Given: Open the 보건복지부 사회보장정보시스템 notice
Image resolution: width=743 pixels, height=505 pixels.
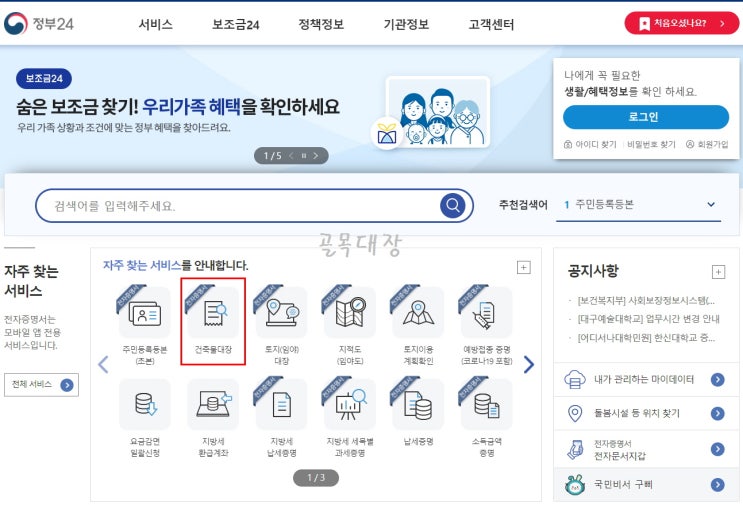Looking at the screenshot, I should (x=646, y=301).
